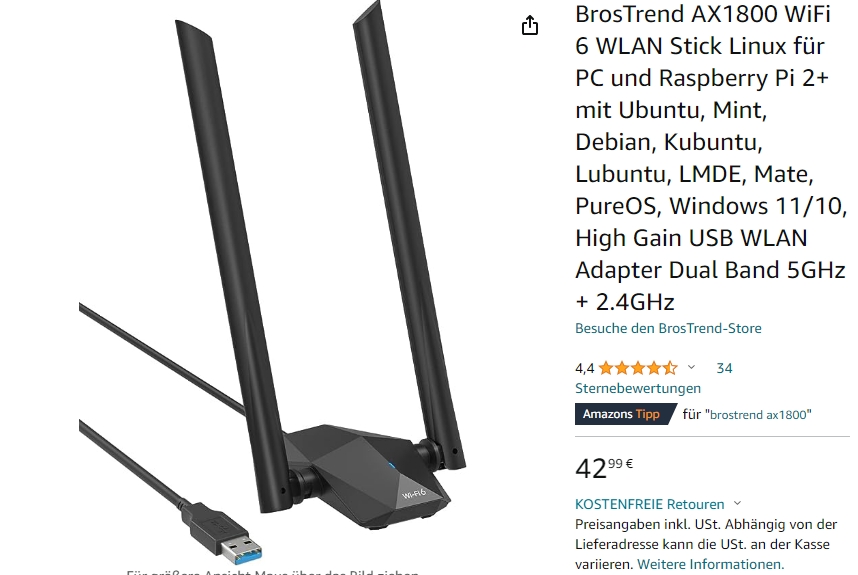Click the orange star rating icons

[x=638, y=368]
